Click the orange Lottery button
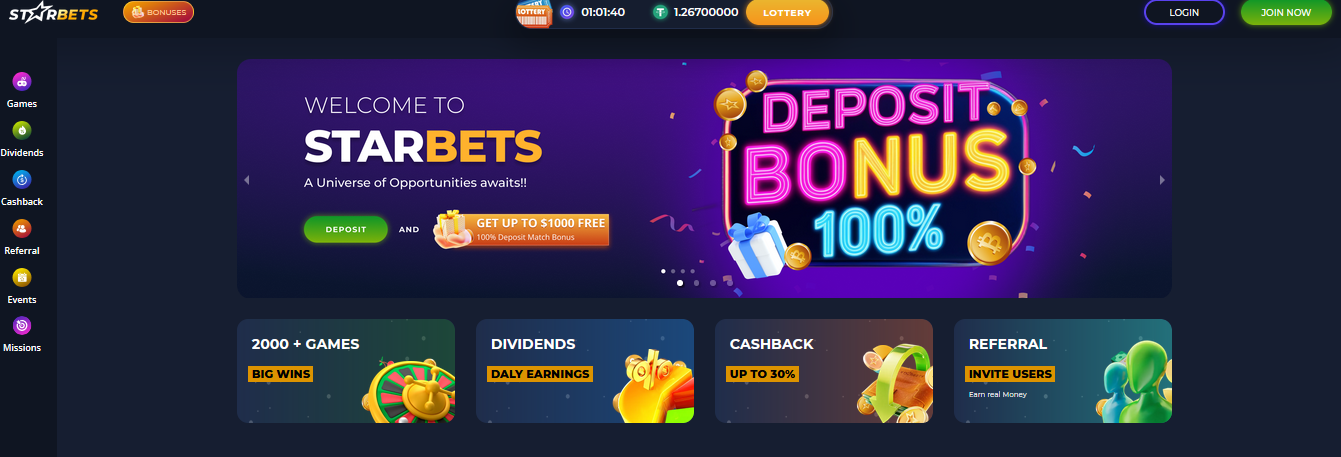 pyautogui.click(x=787, y=13)
